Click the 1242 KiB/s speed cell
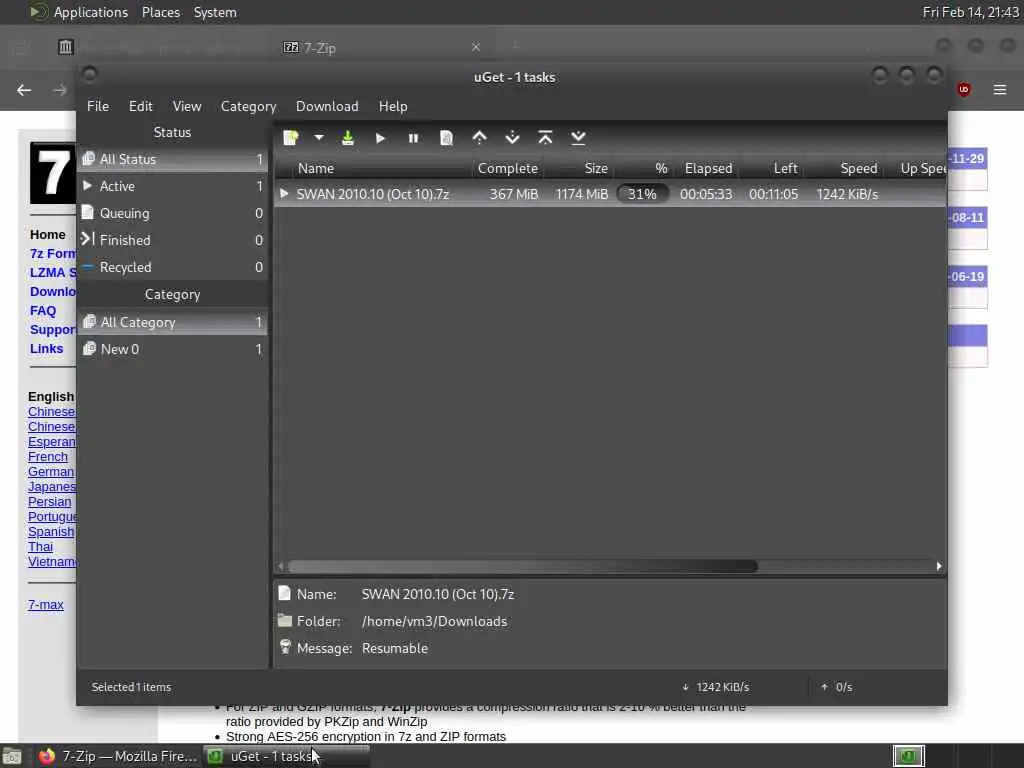The width and height of the screenshot is (1024, 768). coord(847,194)
